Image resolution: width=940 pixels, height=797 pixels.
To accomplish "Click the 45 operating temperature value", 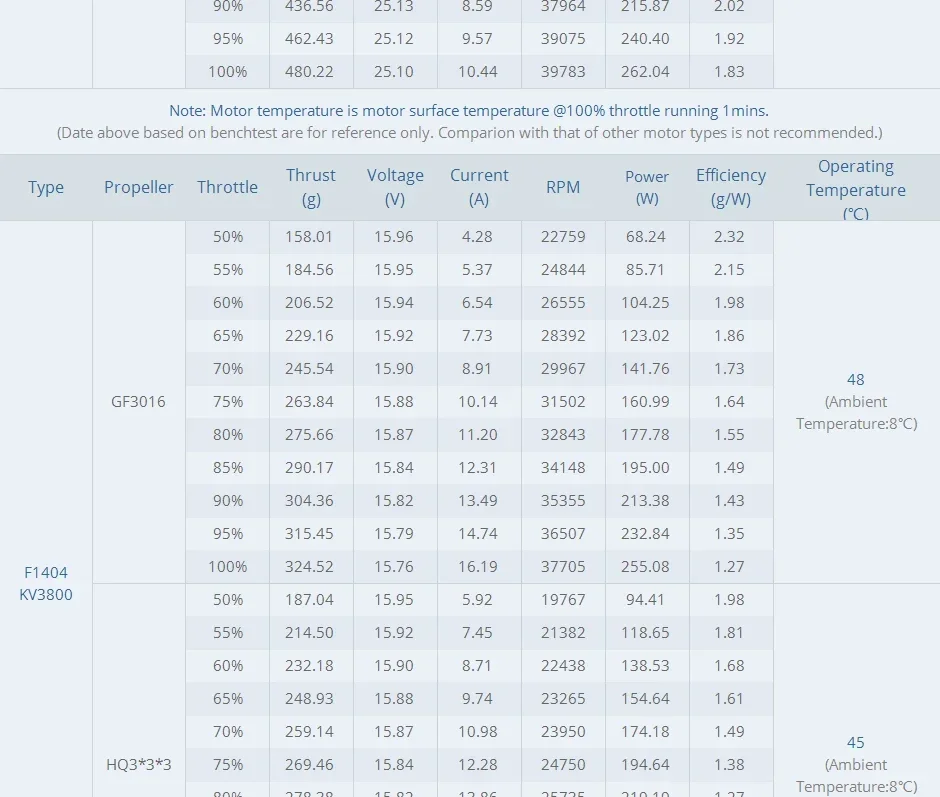I will pyautogui.click(x=855, y=743).
